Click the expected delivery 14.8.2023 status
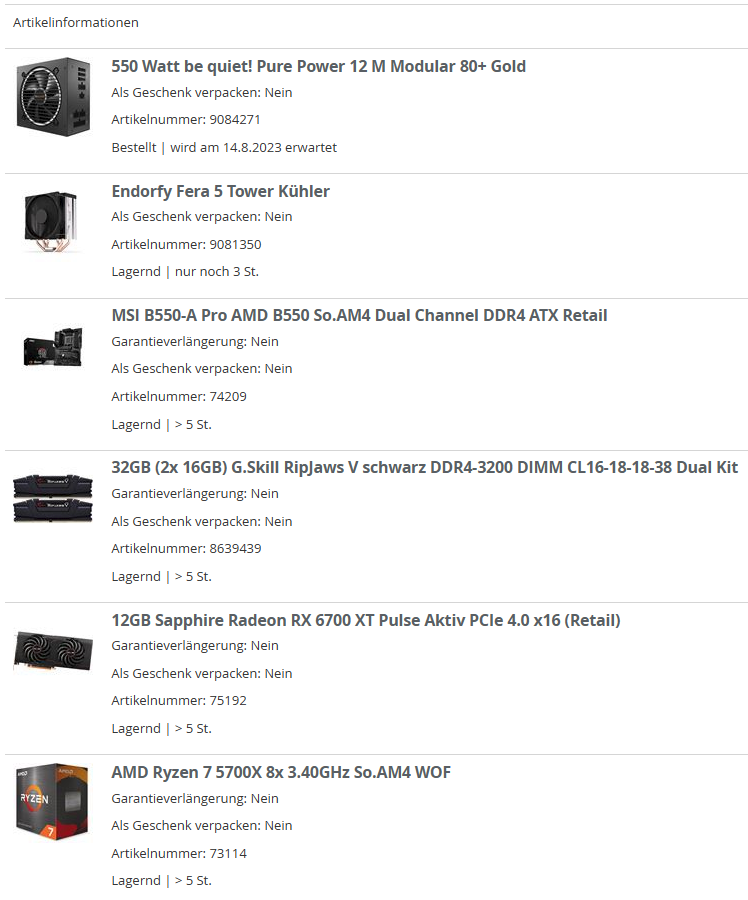Viewport: 748px width, 900px height. (x=224, y=148)
